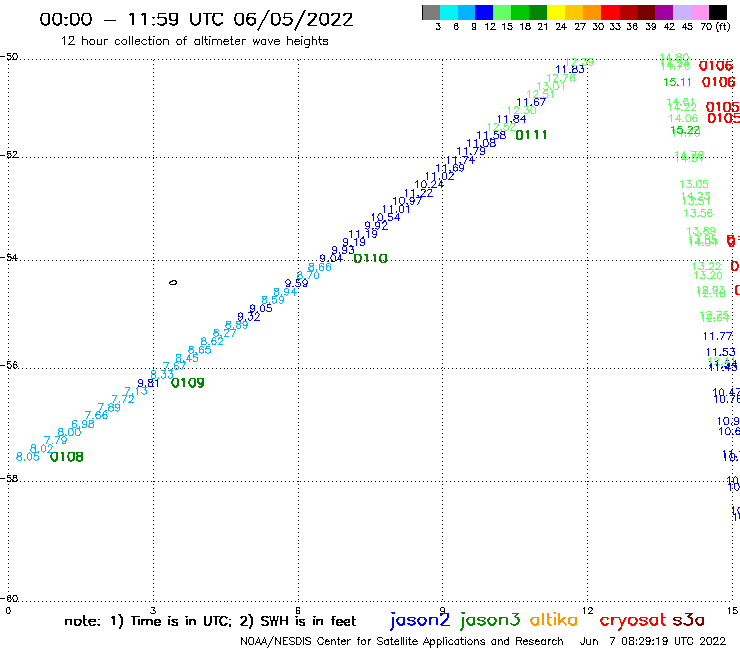Click the pink 45–70 ft legend swatch

(x=699, y=12)
